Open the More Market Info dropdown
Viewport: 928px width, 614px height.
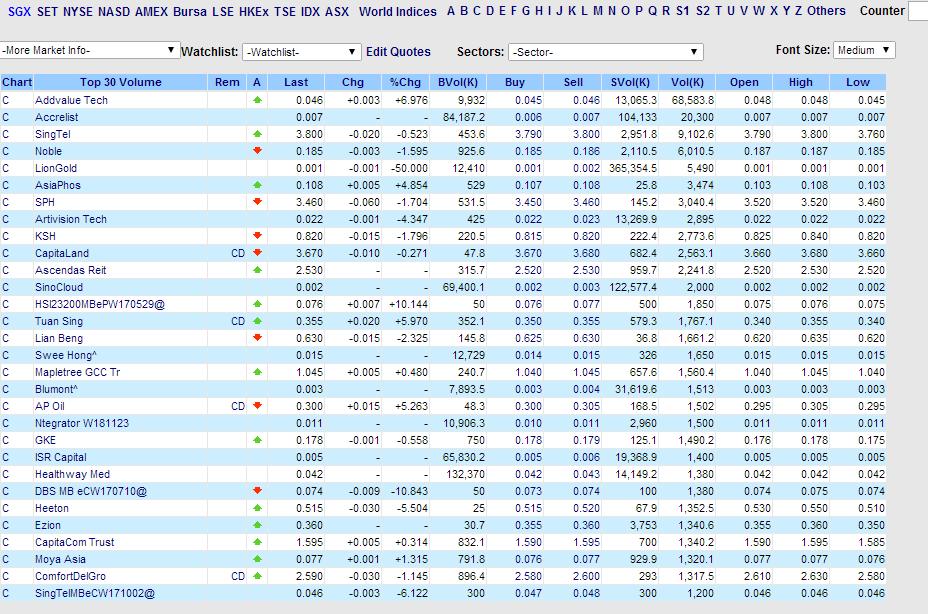click(x=89, y=50)
